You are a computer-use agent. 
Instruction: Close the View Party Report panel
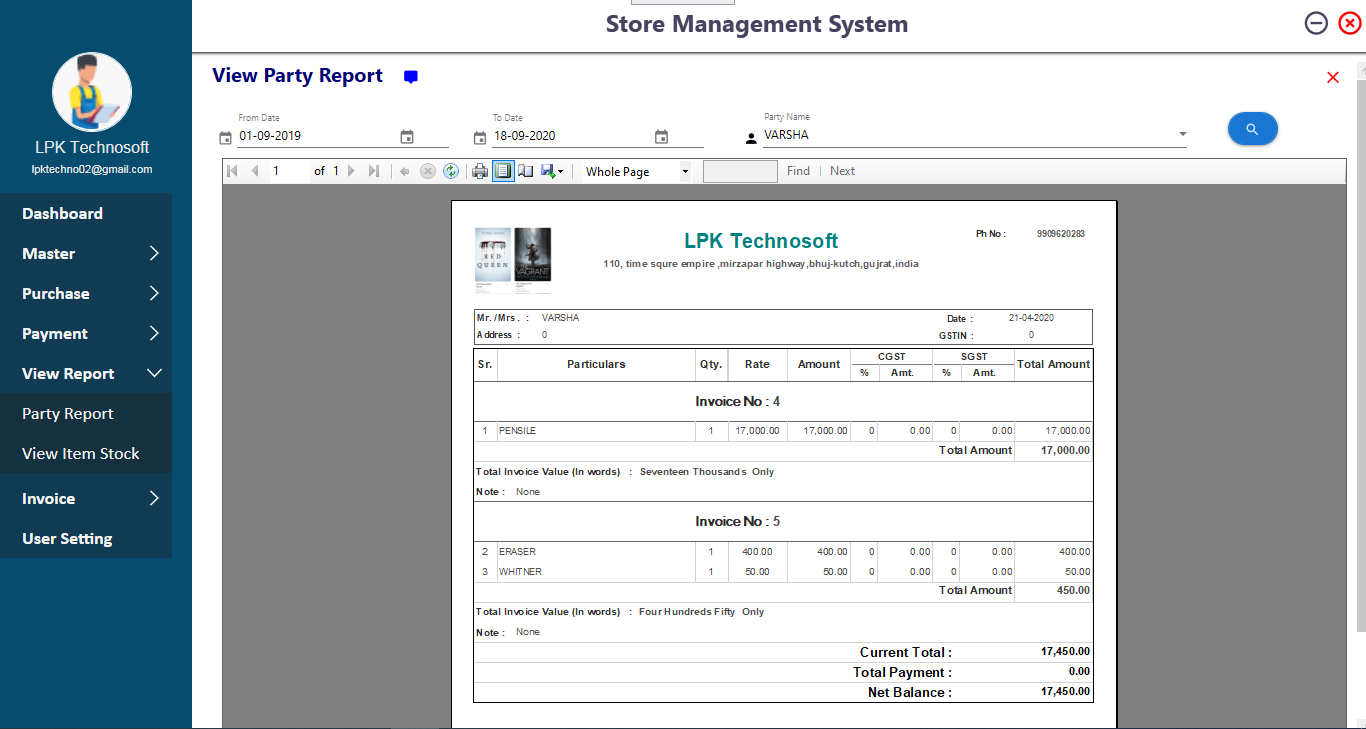coord(1332,78)
